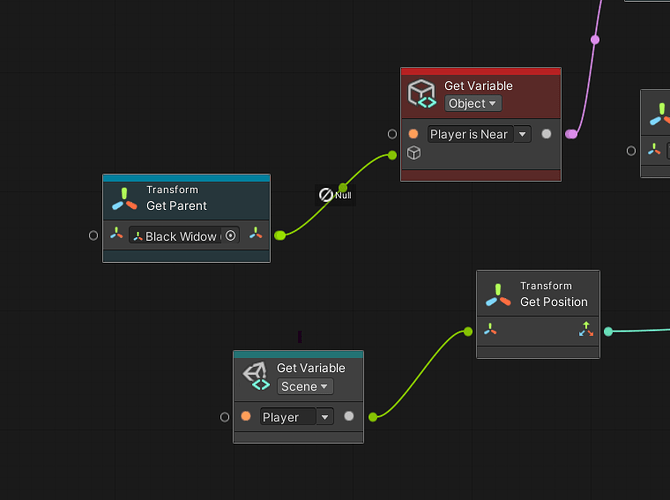Click the vector3 output icon on Get Position
This screenshot has width=670, height=500.
point(586,329)
